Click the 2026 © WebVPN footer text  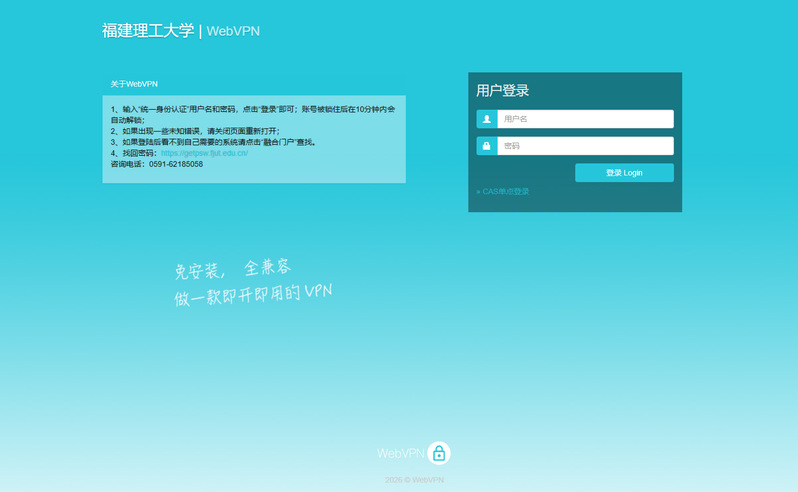click(x=414, y=480)
